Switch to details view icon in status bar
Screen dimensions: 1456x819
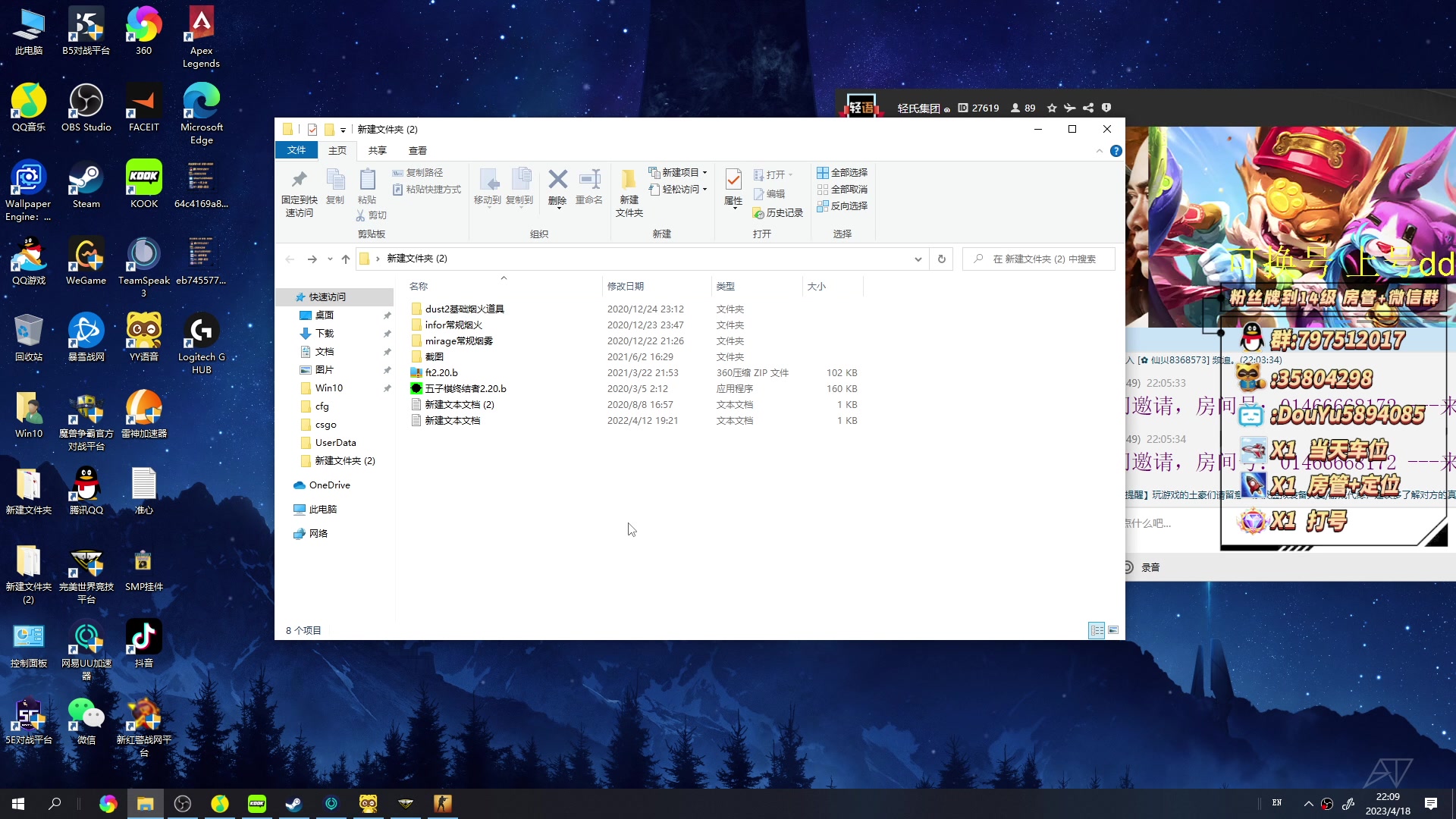click(x=1097, y=631)
